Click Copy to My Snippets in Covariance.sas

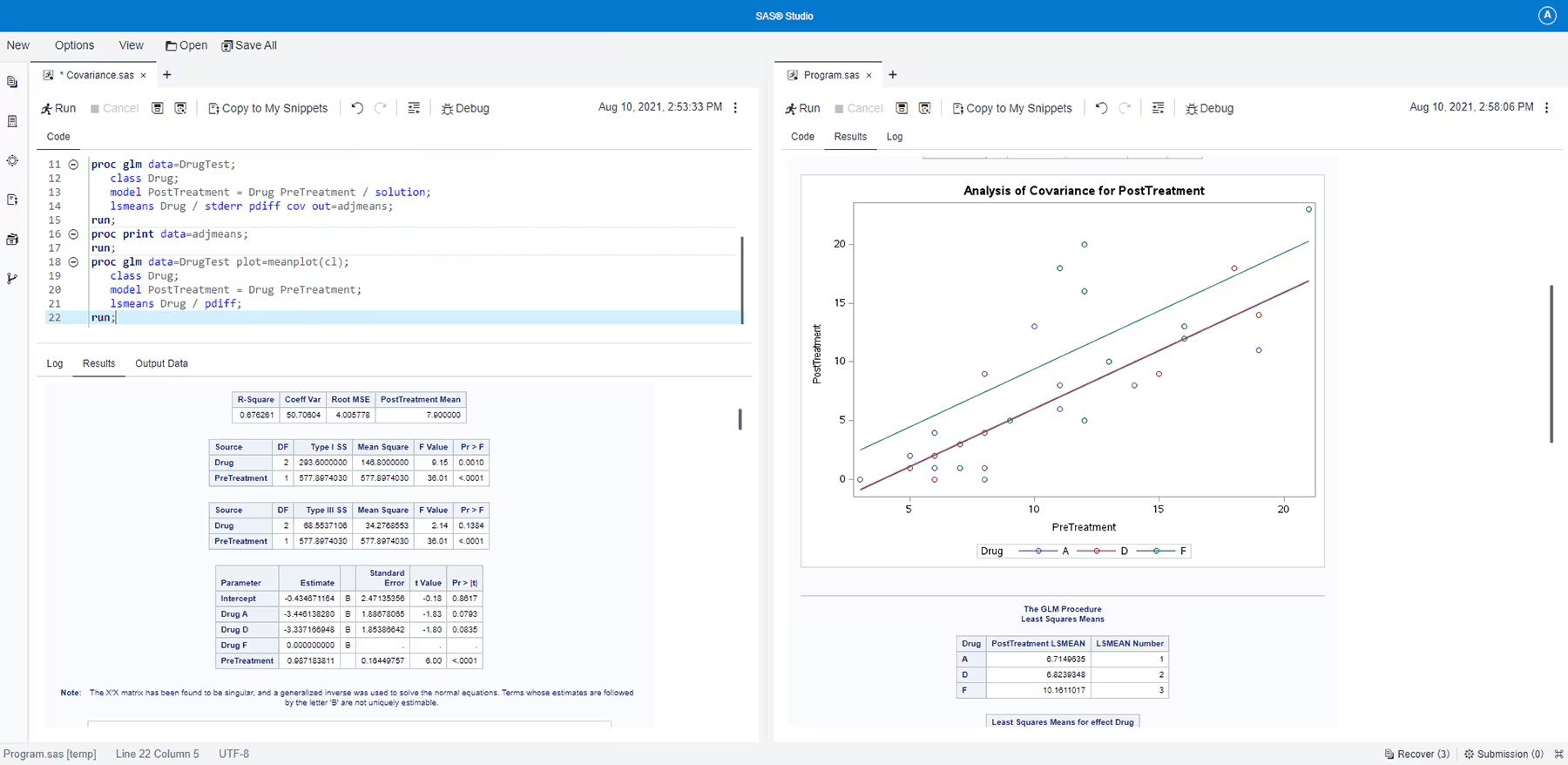click(x=267, y=108)
